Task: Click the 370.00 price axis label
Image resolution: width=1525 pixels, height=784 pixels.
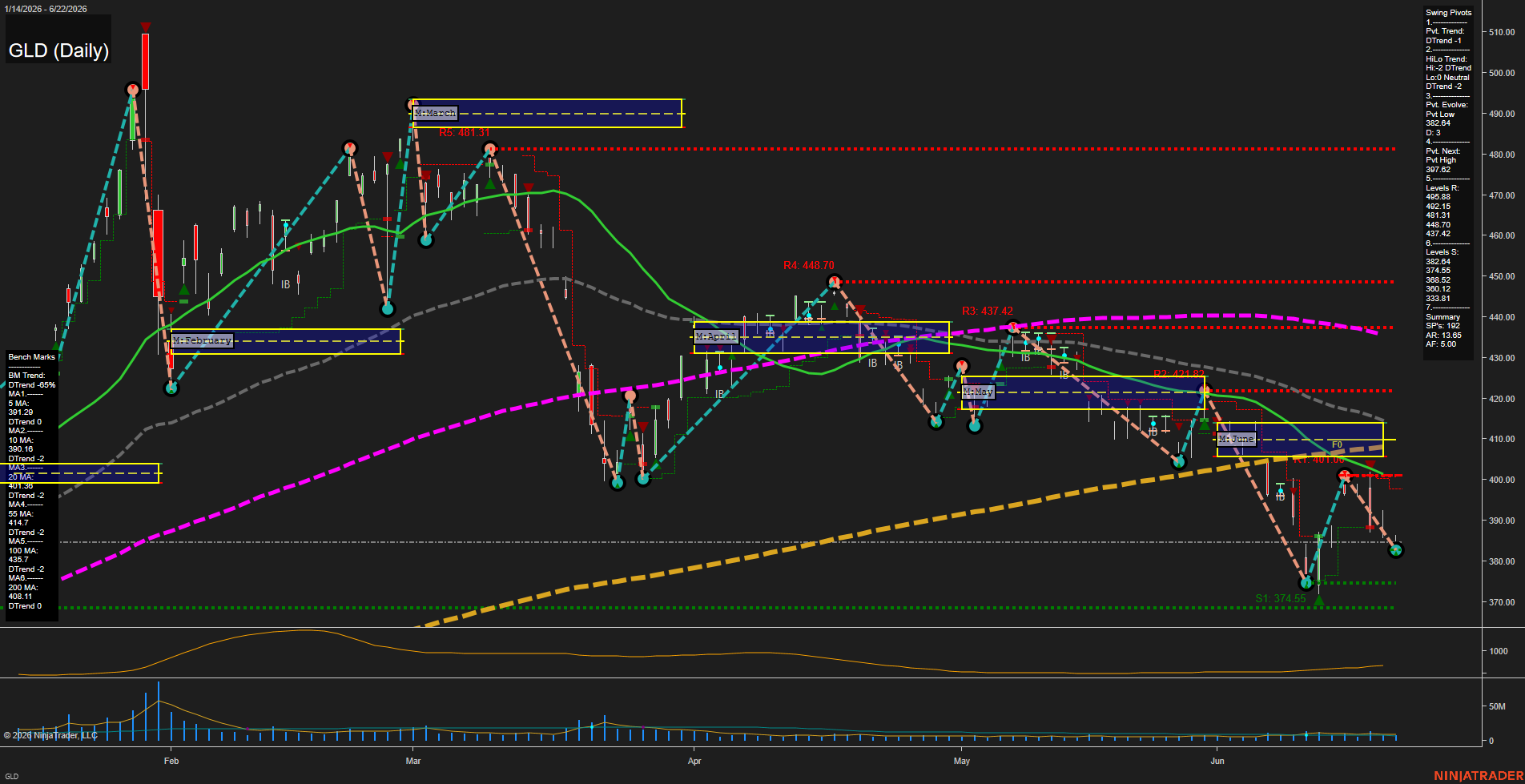Action: point(1502,602)
